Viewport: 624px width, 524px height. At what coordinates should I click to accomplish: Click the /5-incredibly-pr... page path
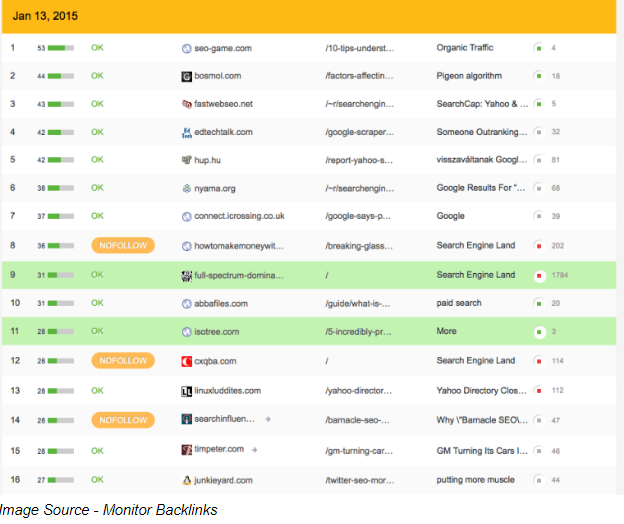pos(358,332)
